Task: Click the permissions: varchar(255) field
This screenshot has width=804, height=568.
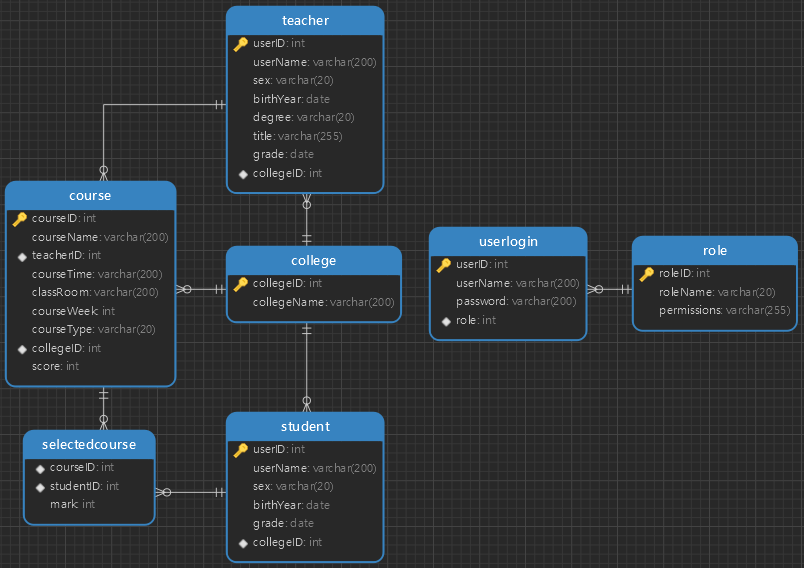Action: (x=725, y=310)
